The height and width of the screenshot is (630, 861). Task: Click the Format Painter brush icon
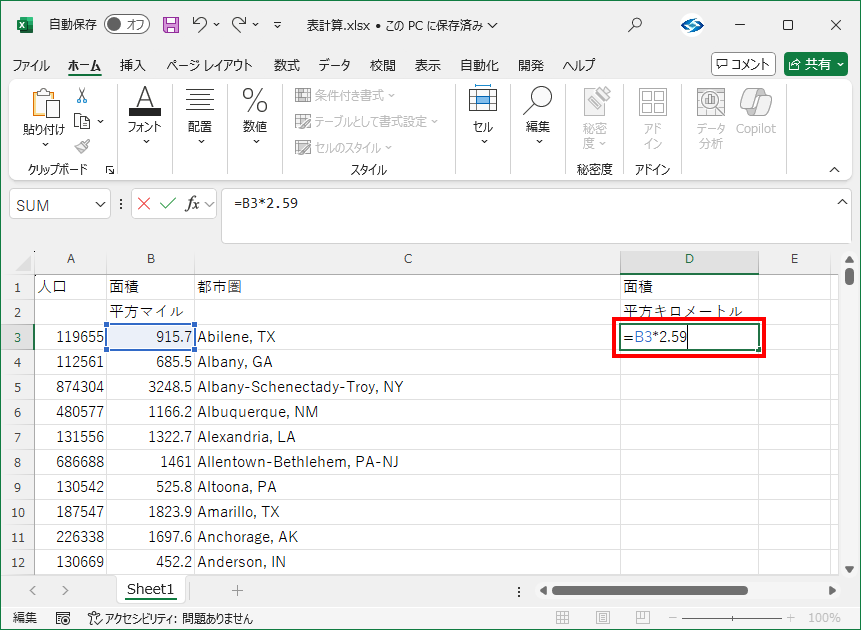click(x=82, y=146)
